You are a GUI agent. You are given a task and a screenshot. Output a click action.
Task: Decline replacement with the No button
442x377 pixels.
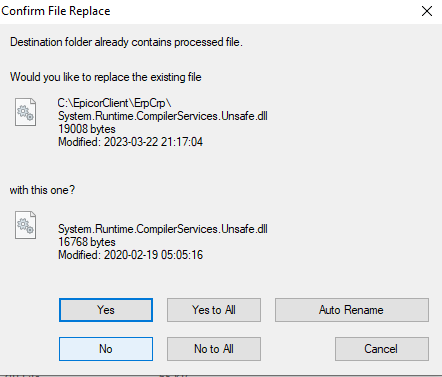pos(106,349)
